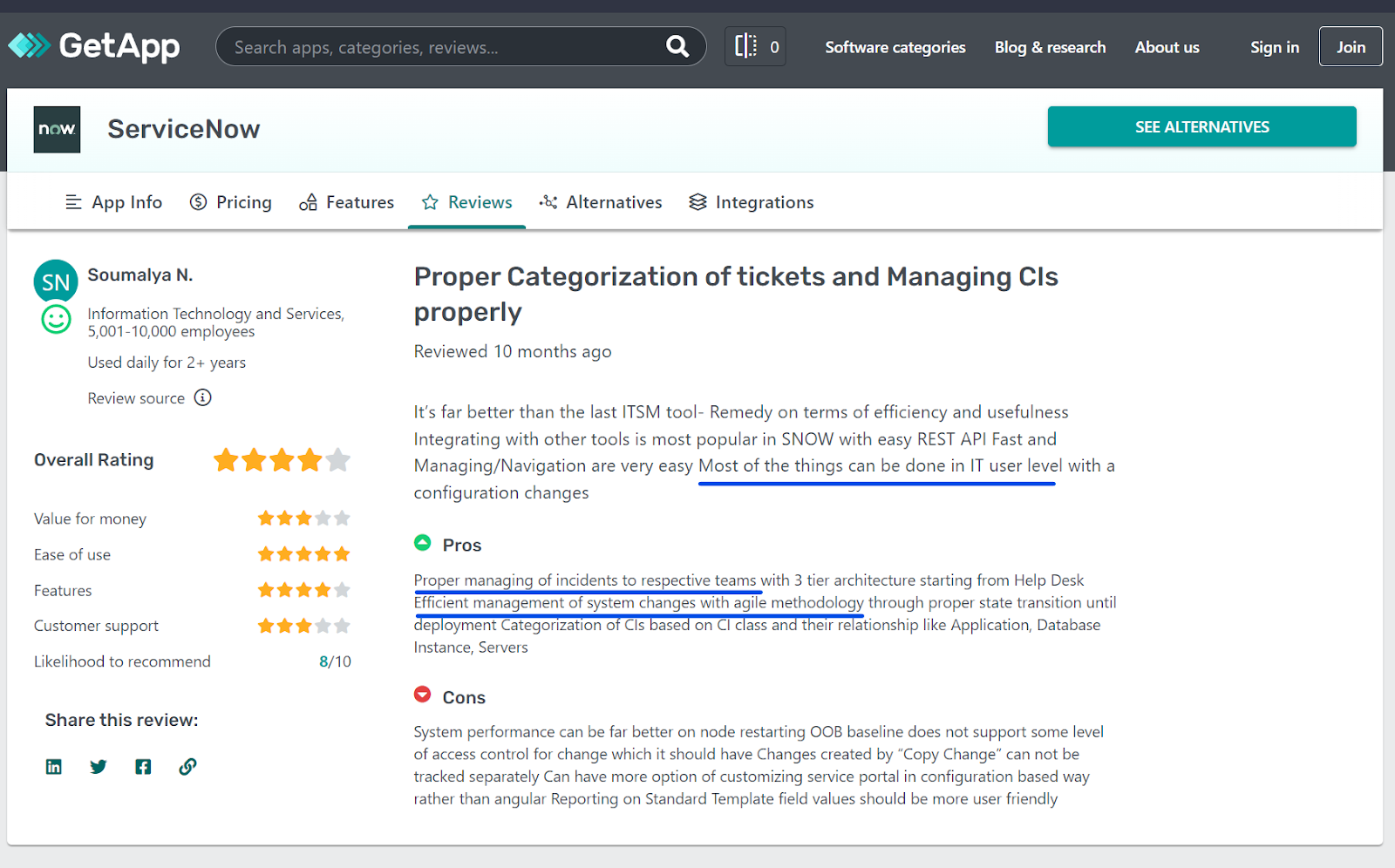Click the 'Share this review:' label
Screen dimensions: 1395x868
pos(122,720)
